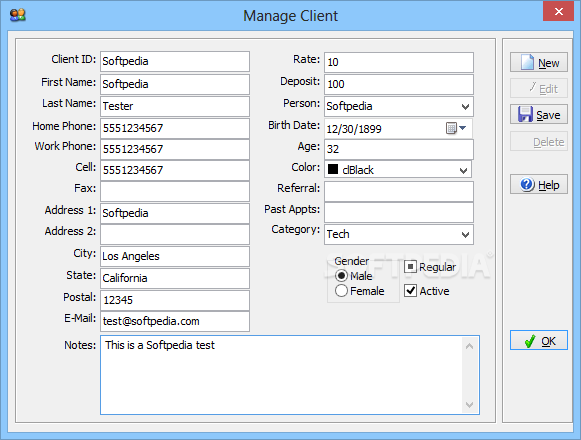Click the Birth Date value 12/30/1899
The image size is (581, 440).
pos(354,129)
